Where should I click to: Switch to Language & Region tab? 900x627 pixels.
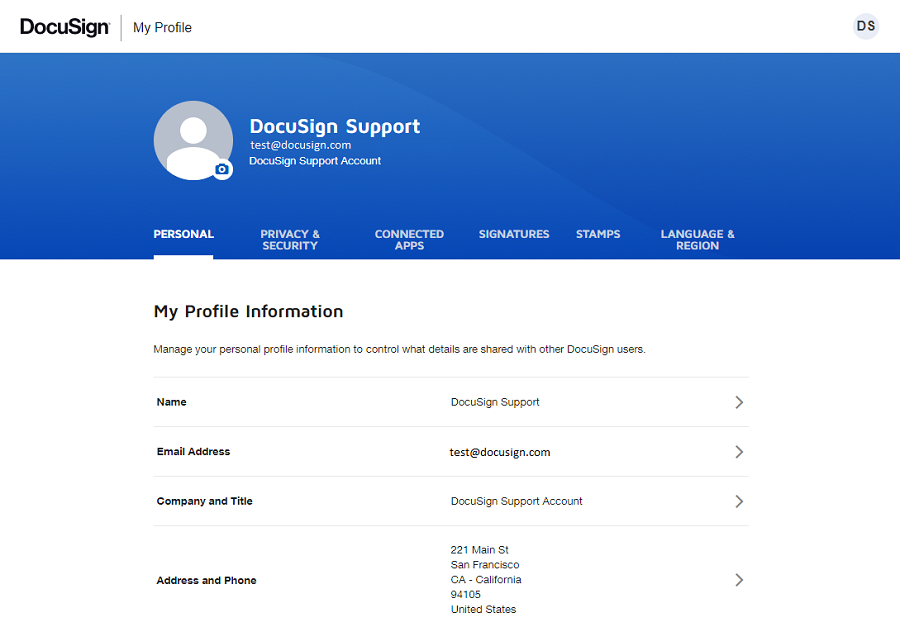pos(697,240)
